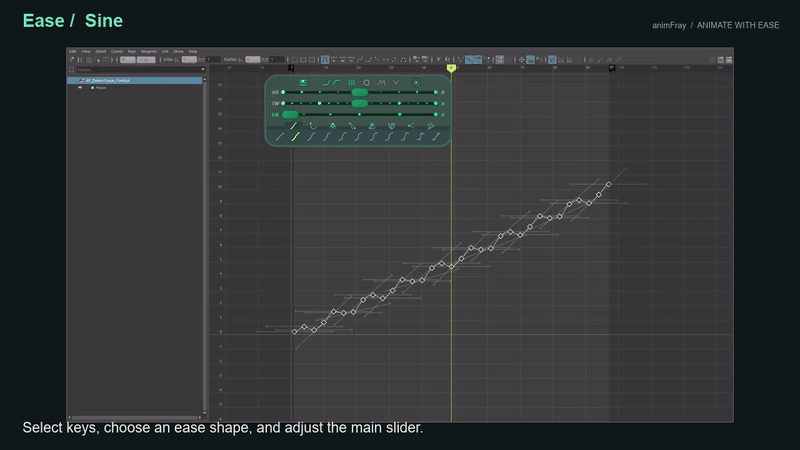Choose the last ease shape in bottom row

pyautogui.click(x=436, y=137)
